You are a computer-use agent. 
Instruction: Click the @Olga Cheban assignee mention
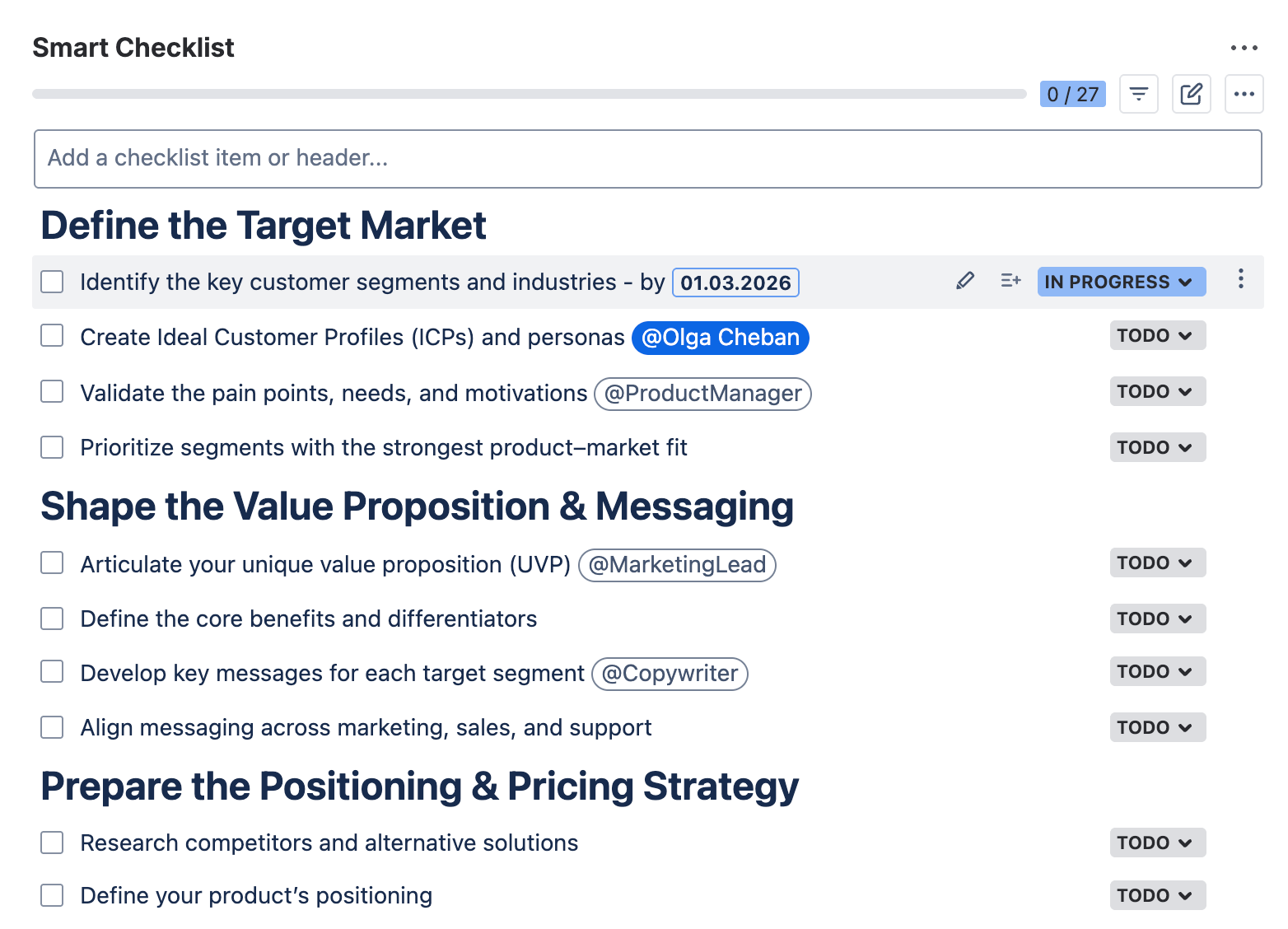pyautogui.click(x=720, y=337)
